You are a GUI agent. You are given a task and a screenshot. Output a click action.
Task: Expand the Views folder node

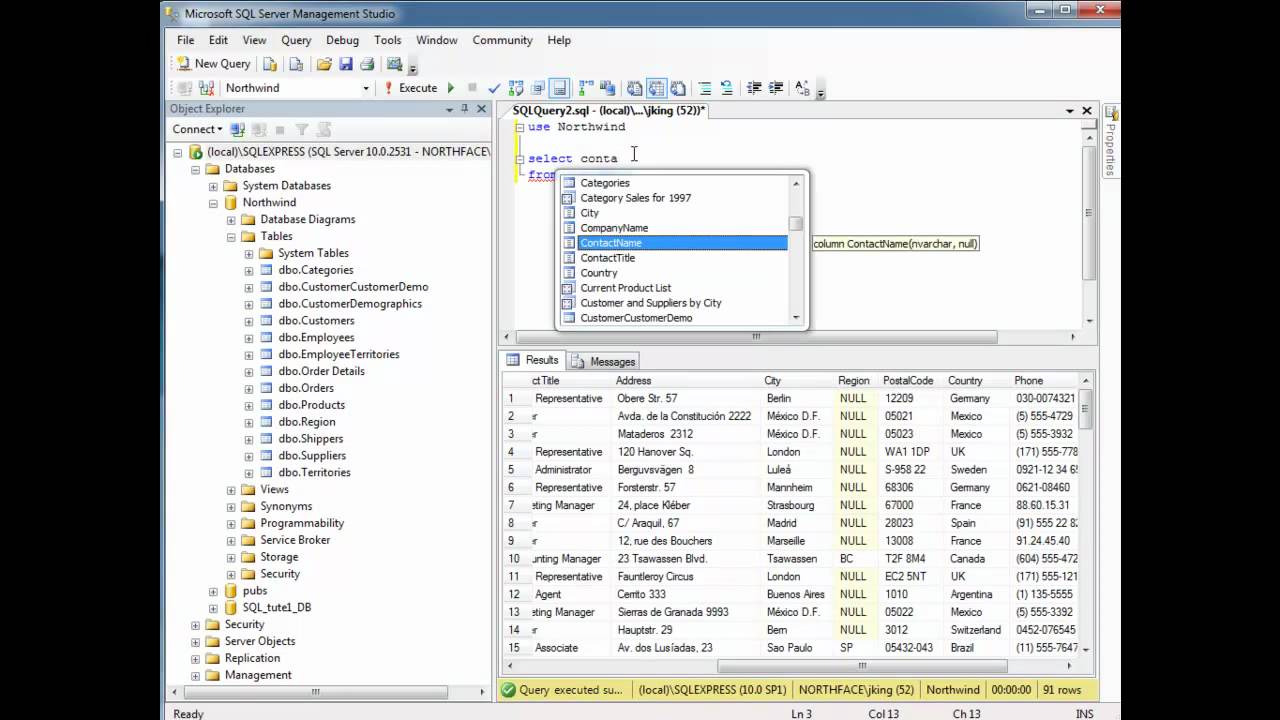point(231,490)
